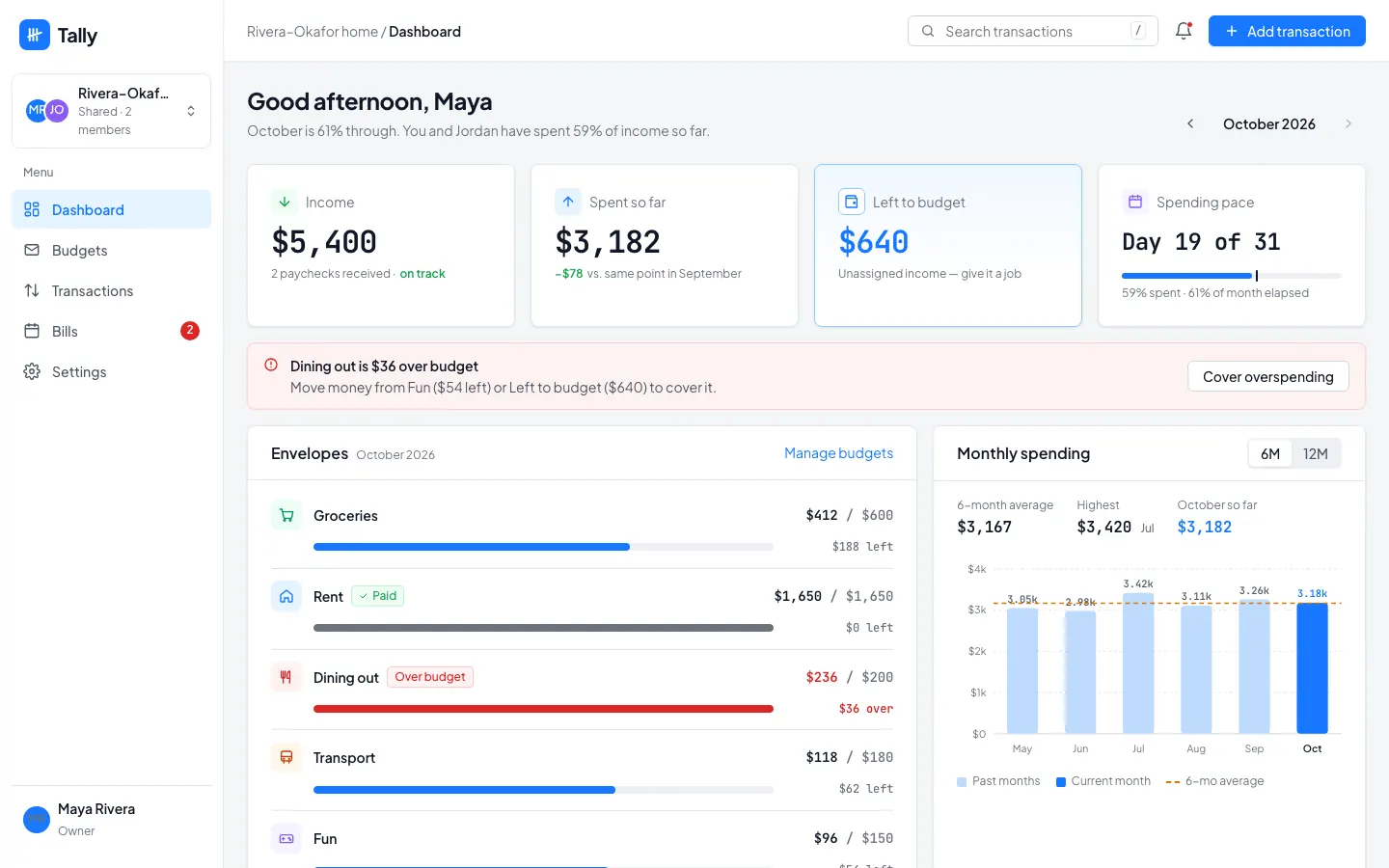Click the search magnifier icon
This screenshot has width=1389, height=868.
(x=928, y=31)
